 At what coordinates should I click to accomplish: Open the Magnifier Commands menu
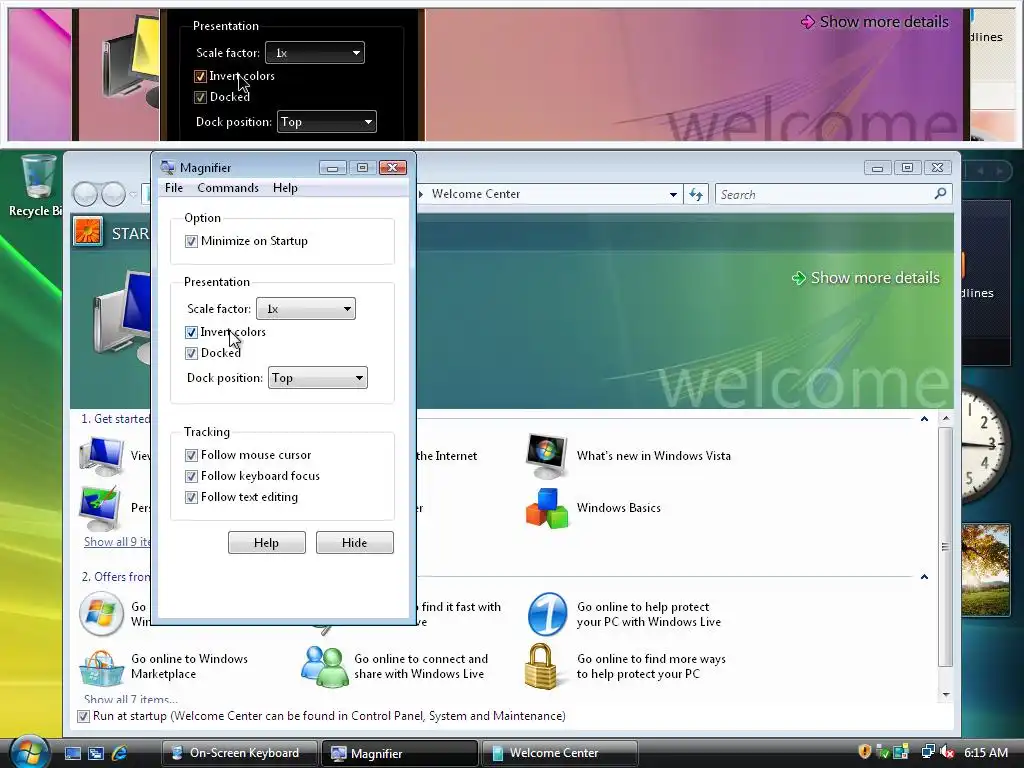pyautogui.click(x=228, y=188)
